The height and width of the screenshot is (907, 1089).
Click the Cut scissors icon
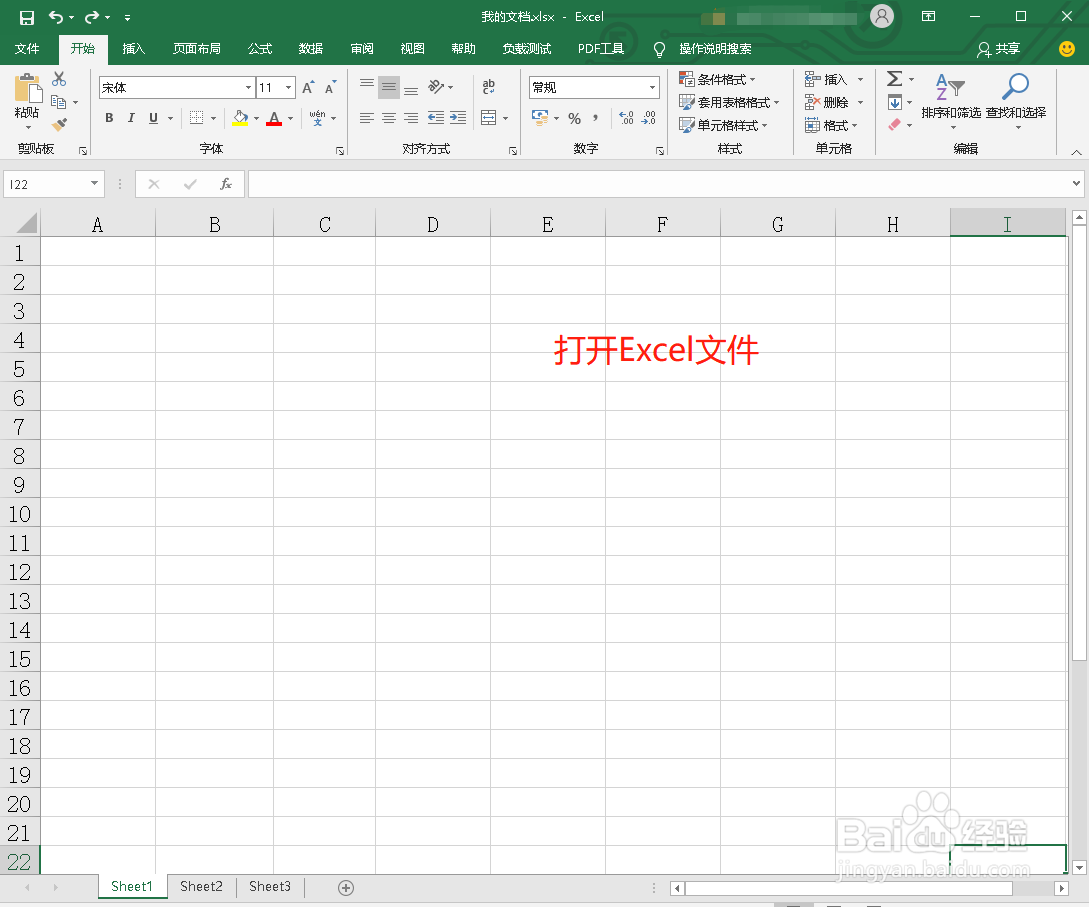point(59,79)
